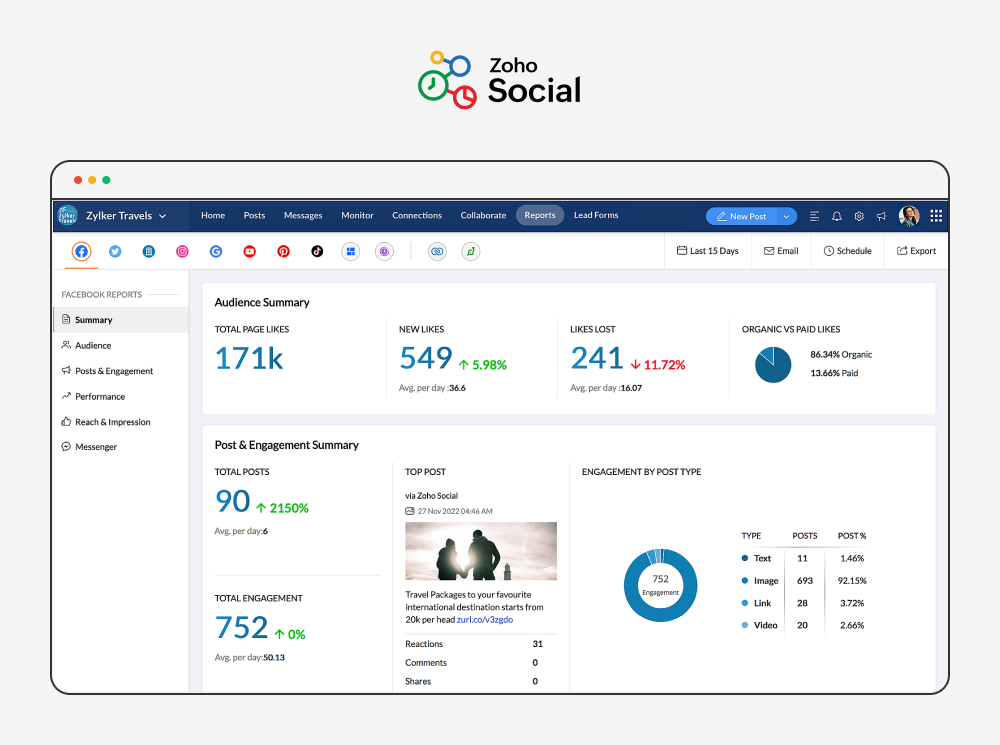The width and height of the screenshot is (1000, 745).
Task: Click the 752 total engagement value
Action: 241,628
